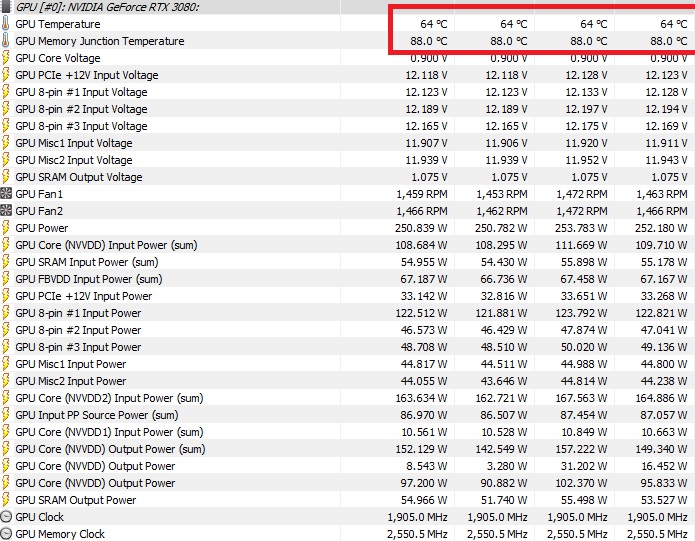This screenshot has height=541, width=695.
Task: Click the lightning icon beside GPU Power
Action: coord(5,228)
